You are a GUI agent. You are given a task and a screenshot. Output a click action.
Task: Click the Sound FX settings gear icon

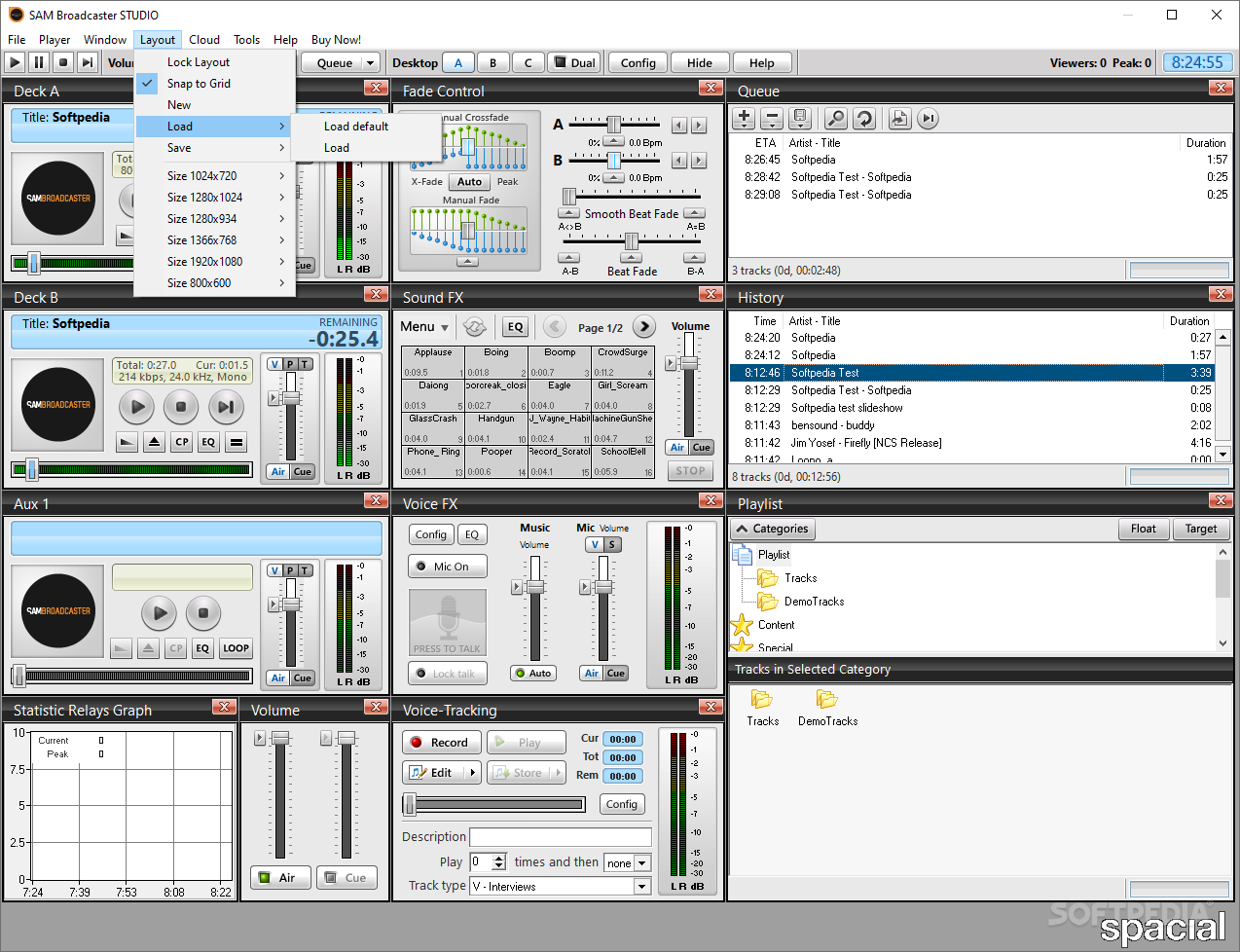pyautogui.click(x=475, y=327)
